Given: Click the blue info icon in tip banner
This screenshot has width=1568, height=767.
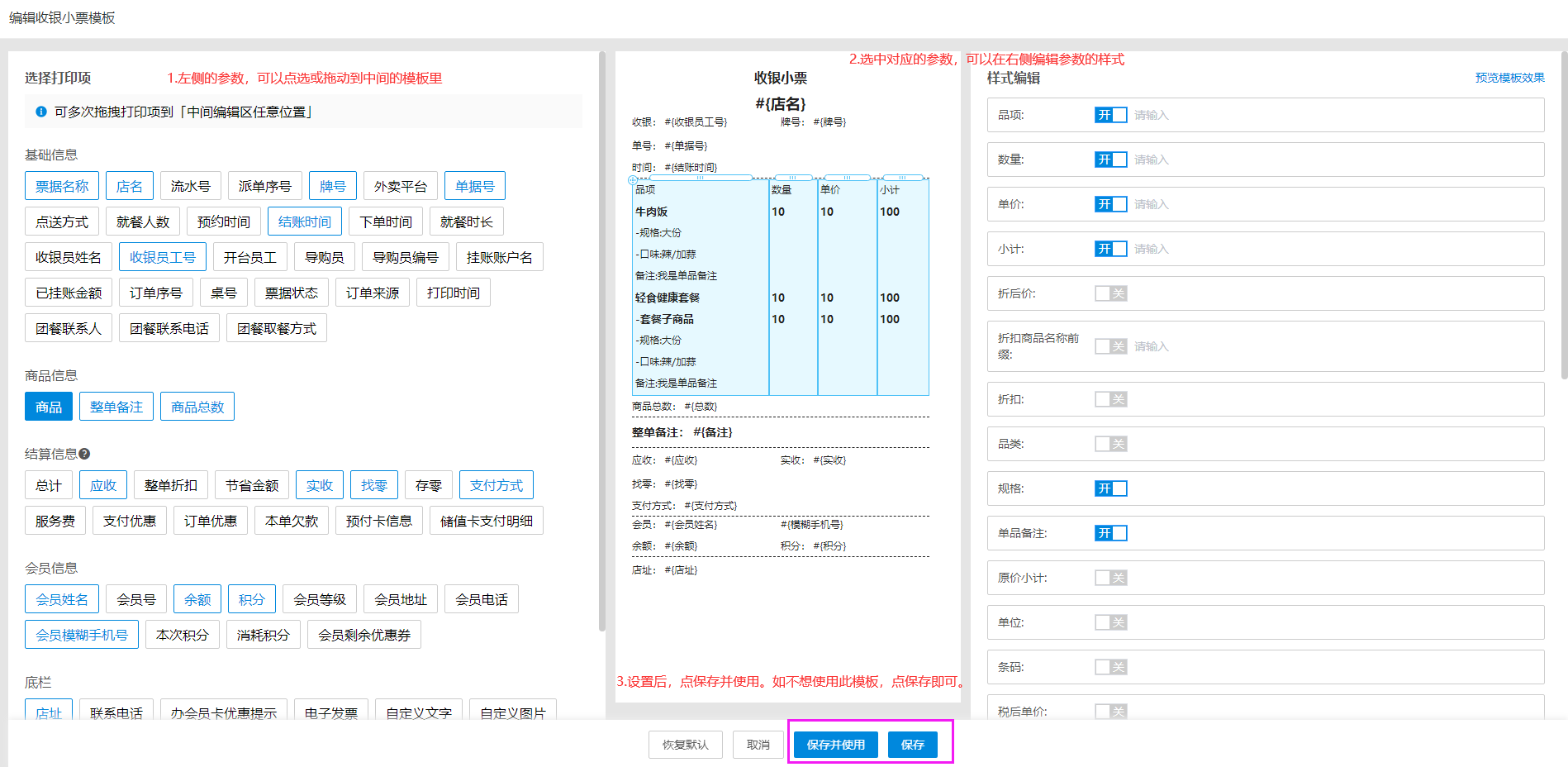Looking at the screenshot, I should [x=41, y=112].
